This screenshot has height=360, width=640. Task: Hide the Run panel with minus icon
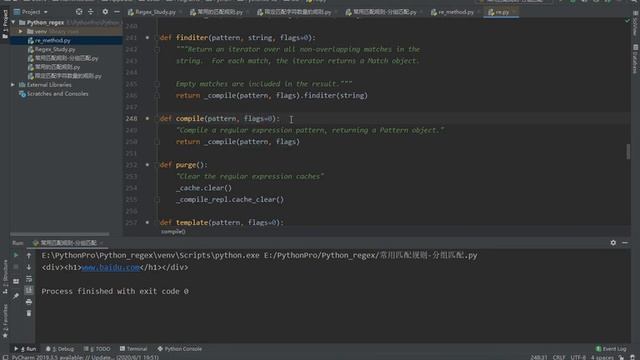click(x=625, y=243)
